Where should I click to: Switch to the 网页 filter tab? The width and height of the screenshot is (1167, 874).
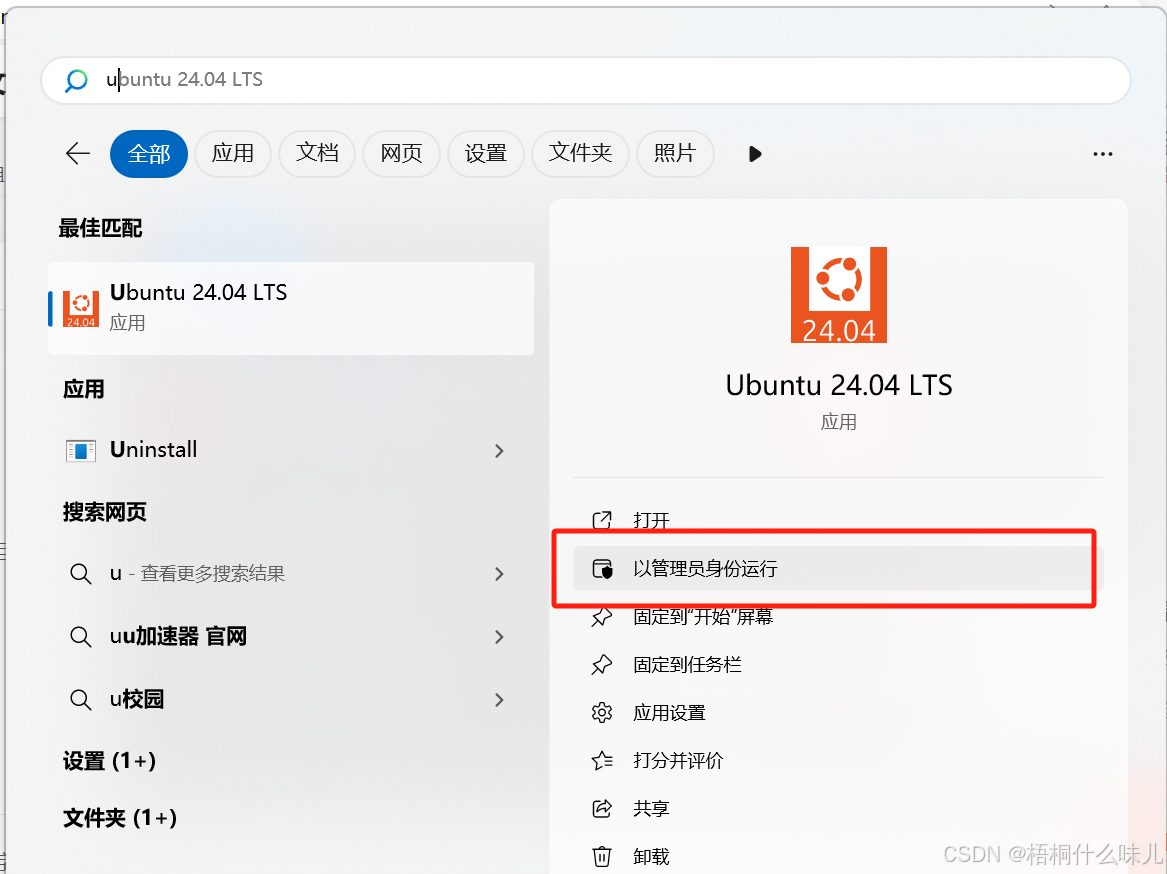coord(401,153)
